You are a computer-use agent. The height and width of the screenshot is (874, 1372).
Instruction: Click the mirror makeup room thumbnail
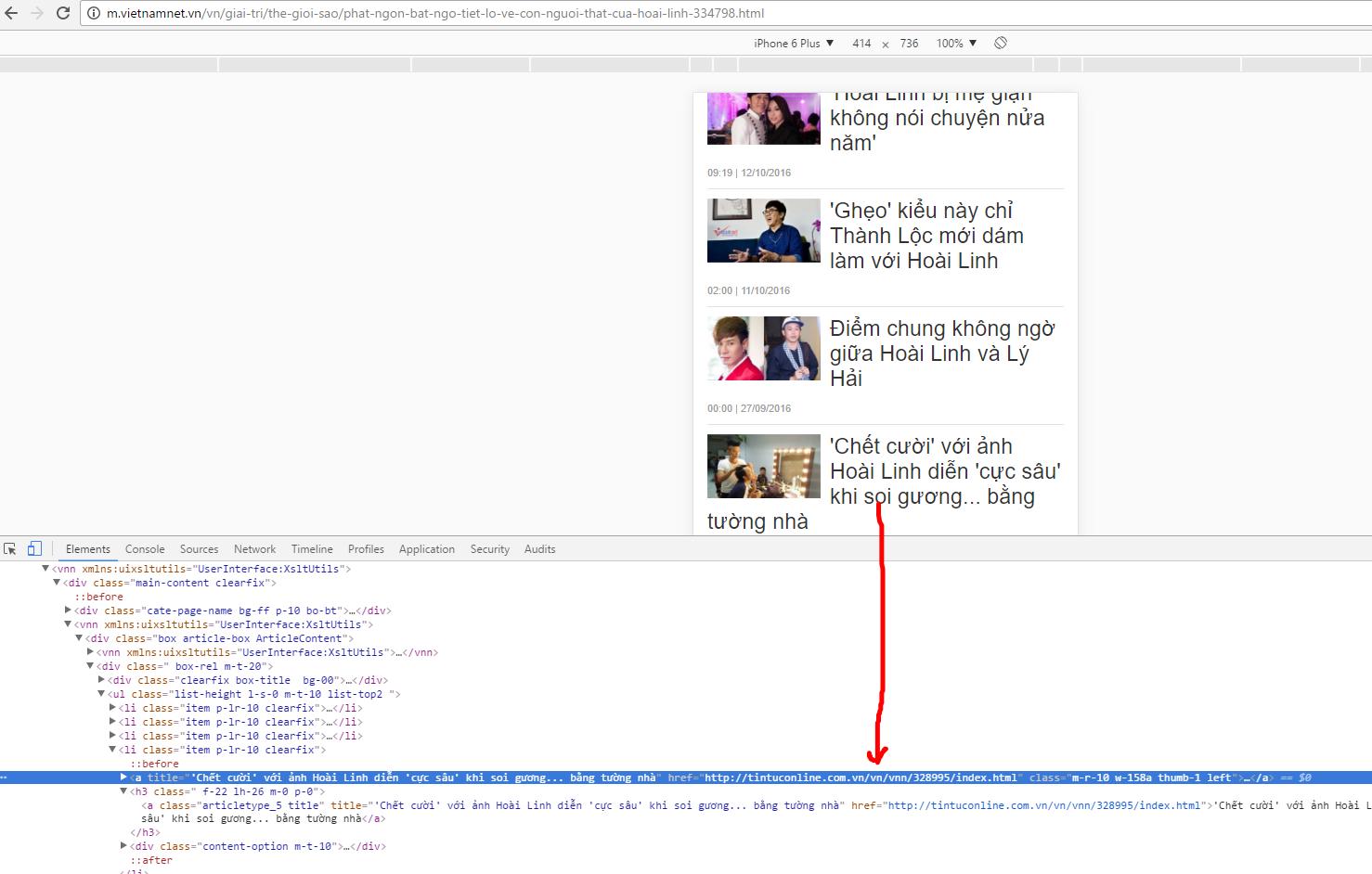coord(763,467)
